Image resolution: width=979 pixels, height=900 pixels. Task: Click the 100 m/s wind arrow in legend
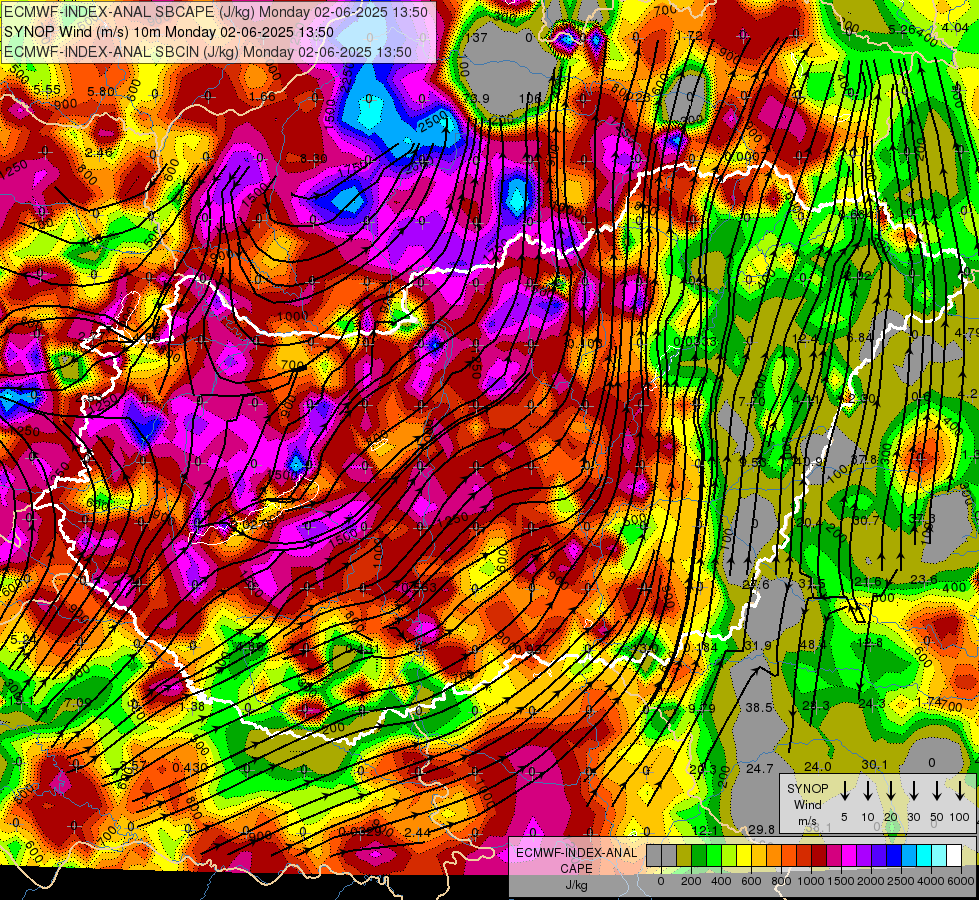pyautogui.click(x=960, y=791)
